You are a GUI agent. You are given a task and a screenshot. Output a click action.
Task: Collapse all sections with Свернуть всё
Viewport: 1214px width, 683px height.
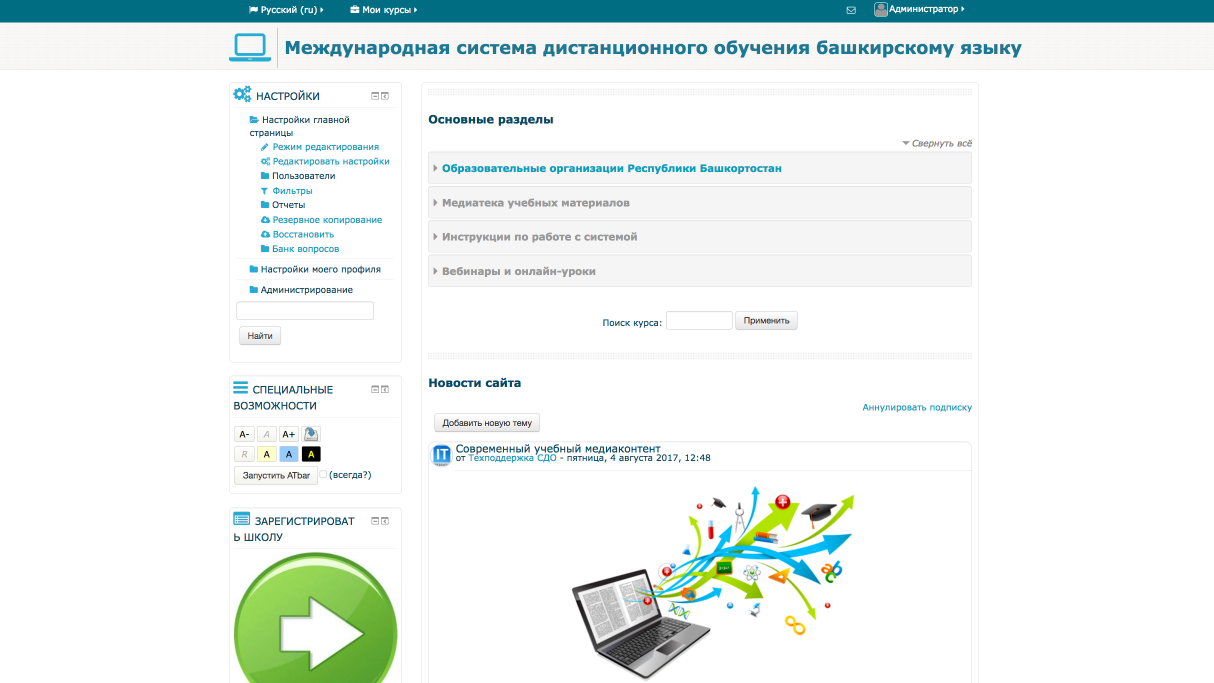click(x=941, y=143)
